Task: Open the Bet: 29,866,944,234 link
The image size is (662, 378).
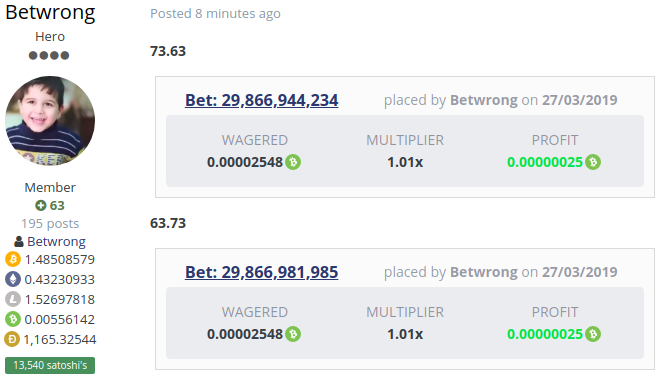Action: [261, 101]
